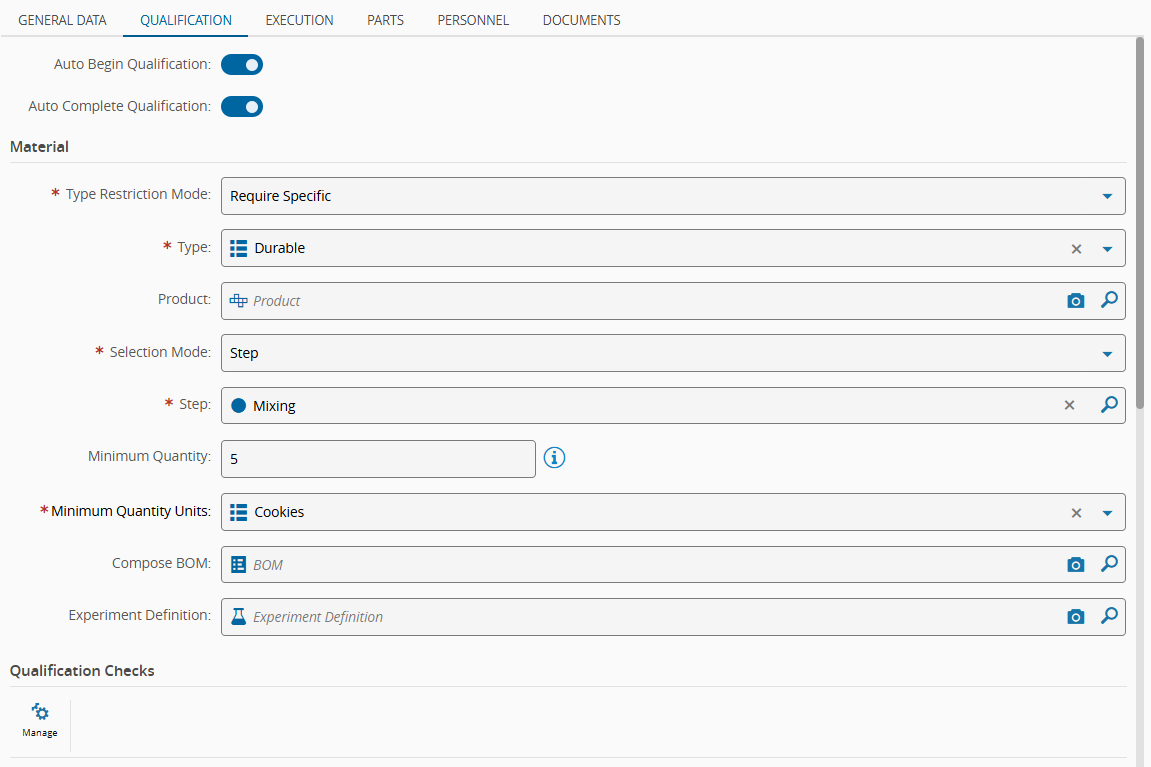Expand the Selection Mode dropdown
1151x767 pixels.
pos(1107,354)
